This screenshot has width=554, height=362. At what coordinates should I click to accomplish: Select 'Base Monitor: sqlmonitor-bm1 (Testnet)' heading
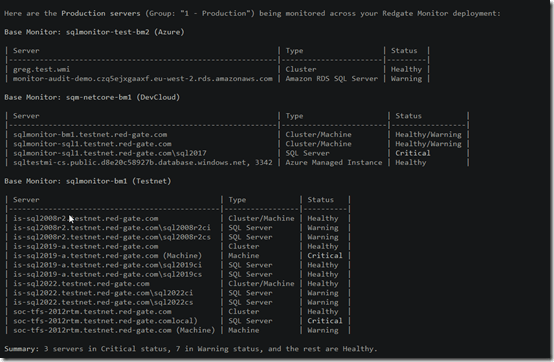tap(88, 181)
